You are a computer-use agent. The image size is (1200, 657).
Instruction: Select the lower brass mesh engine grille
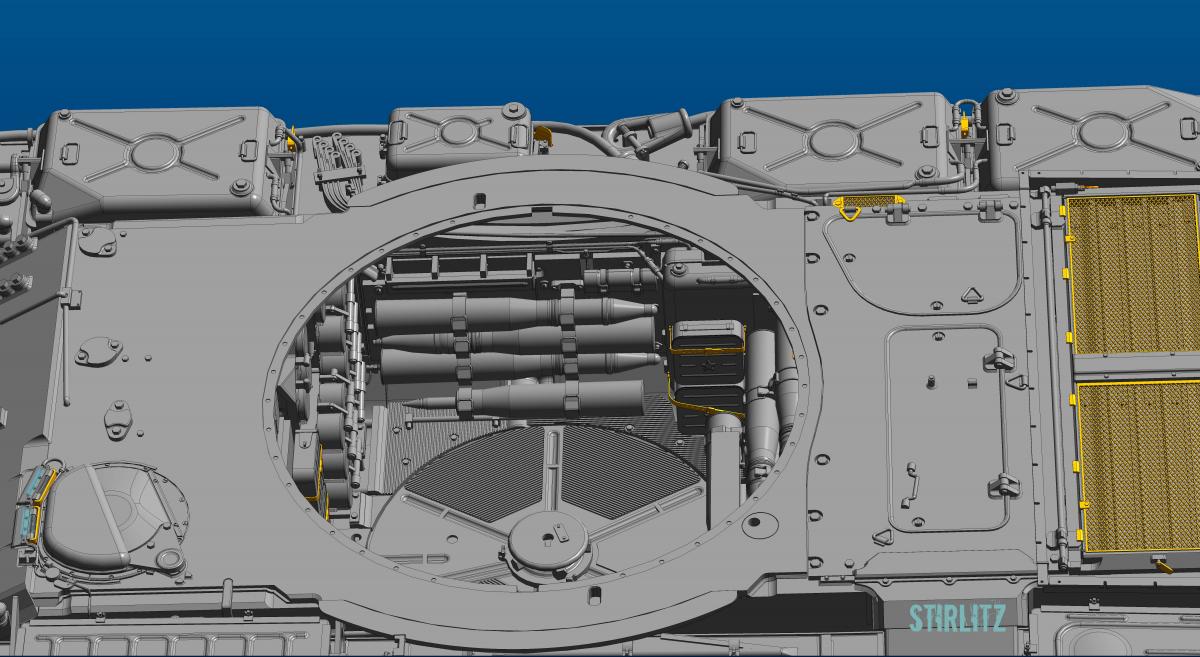tap(1139, 465)
